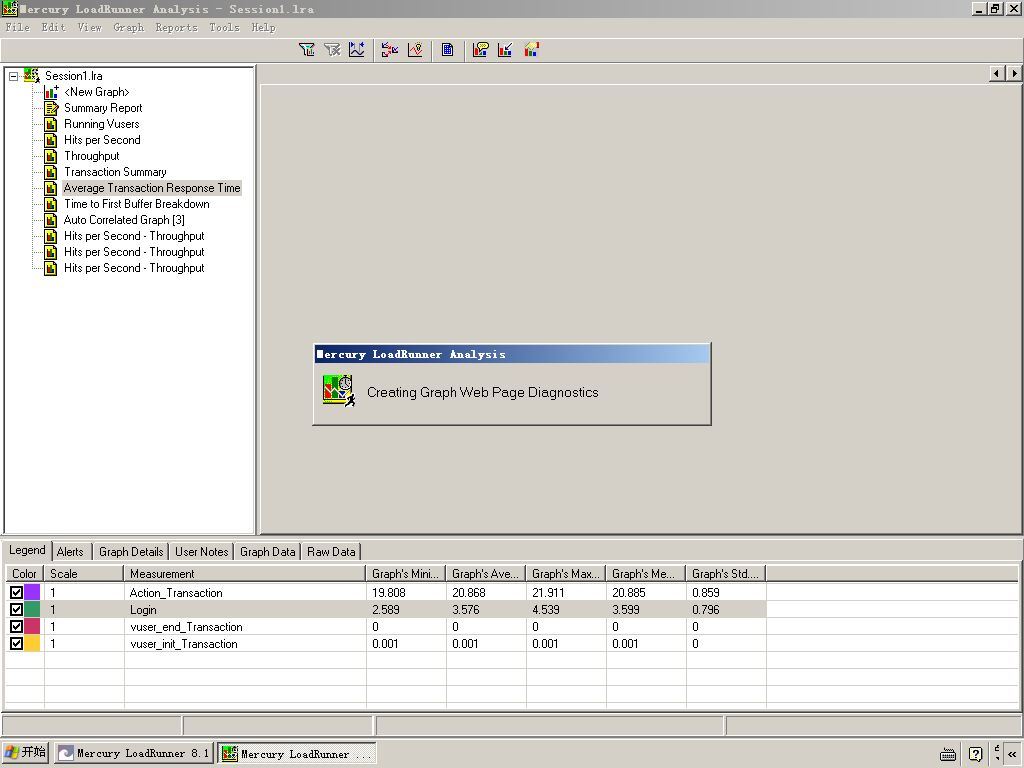Image resolution: width=1024 pixels, height=768 pixels.
Task: Switch to Mercury LoadRunner 8.1 taskbar window
Action: tap(133, 753)
